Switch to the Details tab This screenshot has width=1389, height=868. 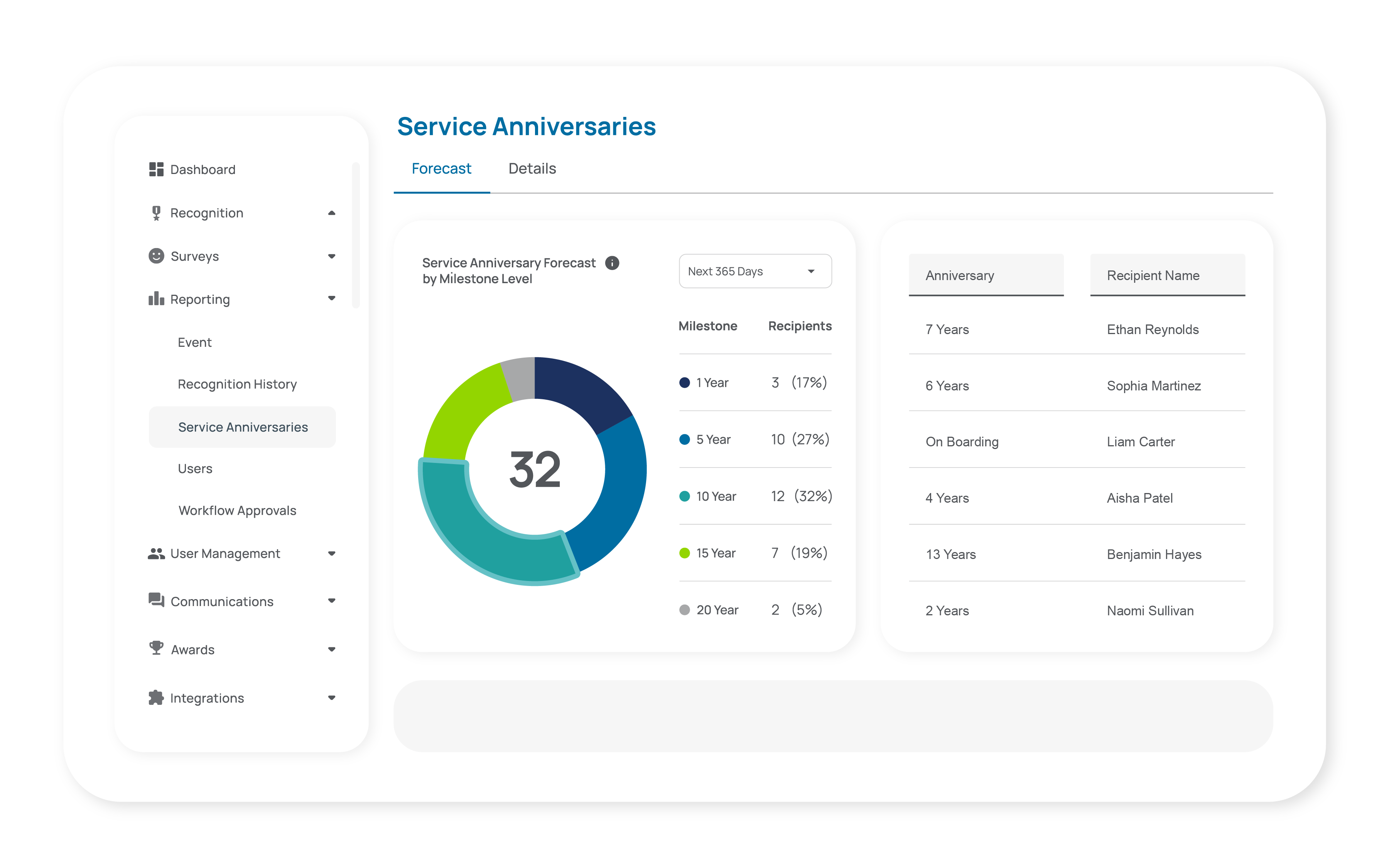(532, 169)
